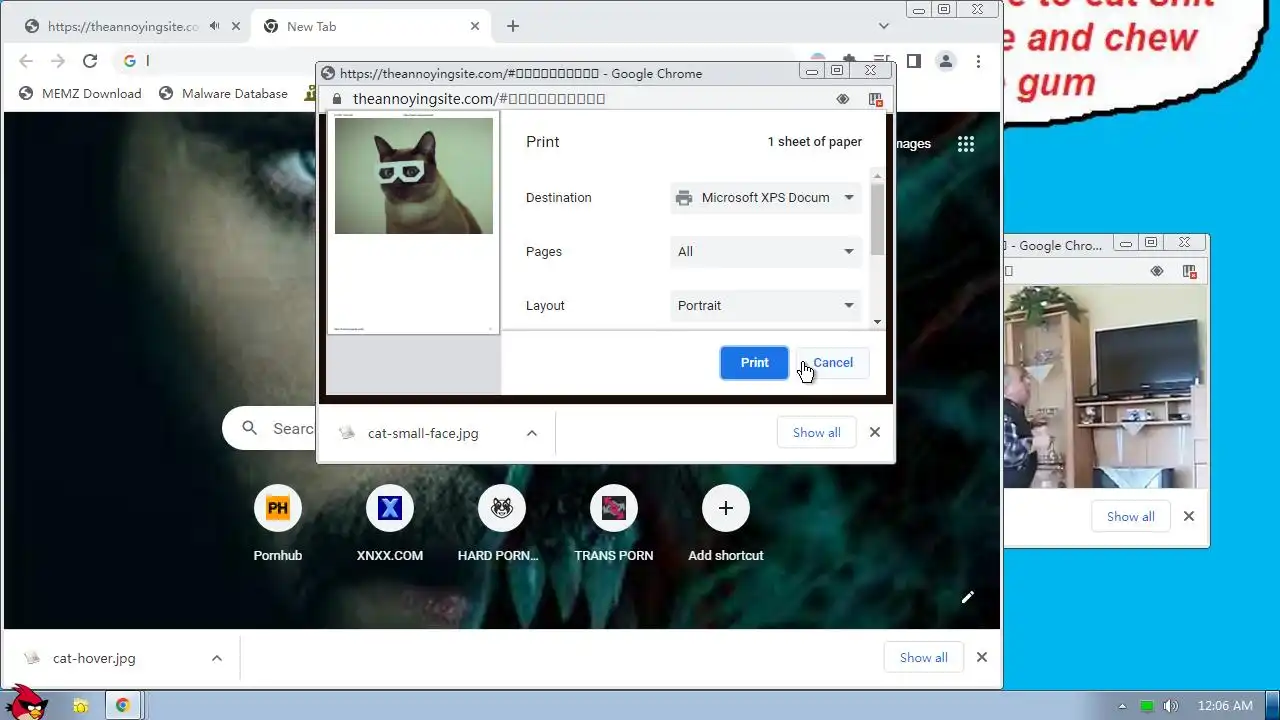Show hidden tray icons arrow

point(1122,706)
